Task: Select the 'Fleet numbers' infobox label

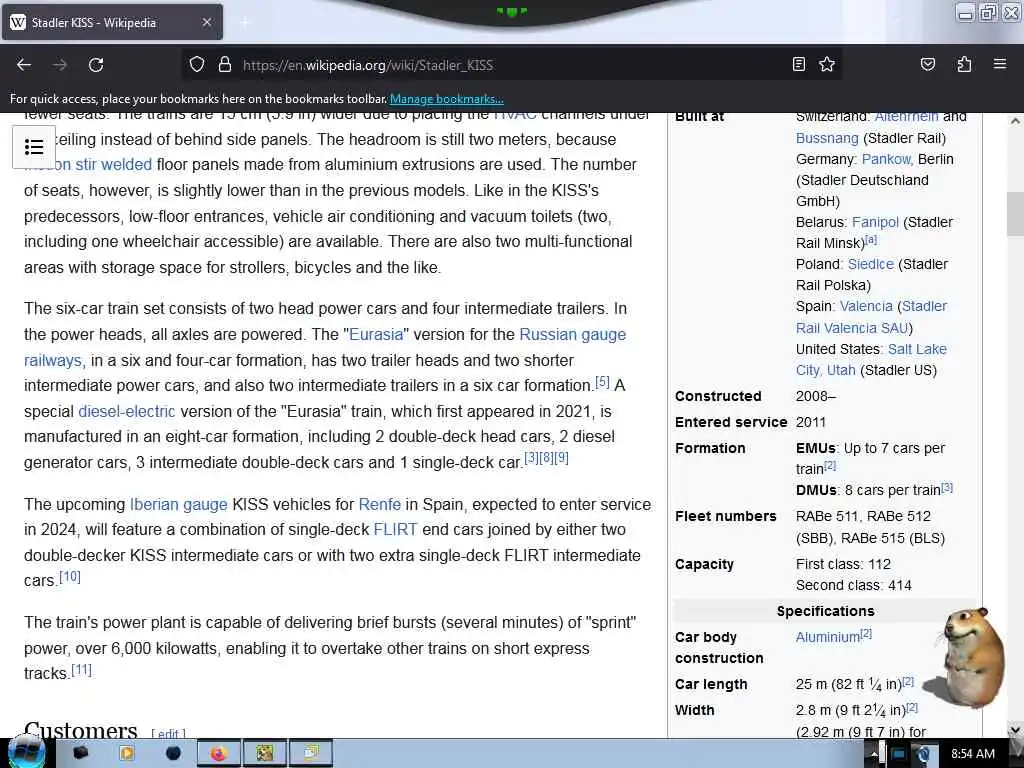Action: pyautogui.click(x=726, y=517)
